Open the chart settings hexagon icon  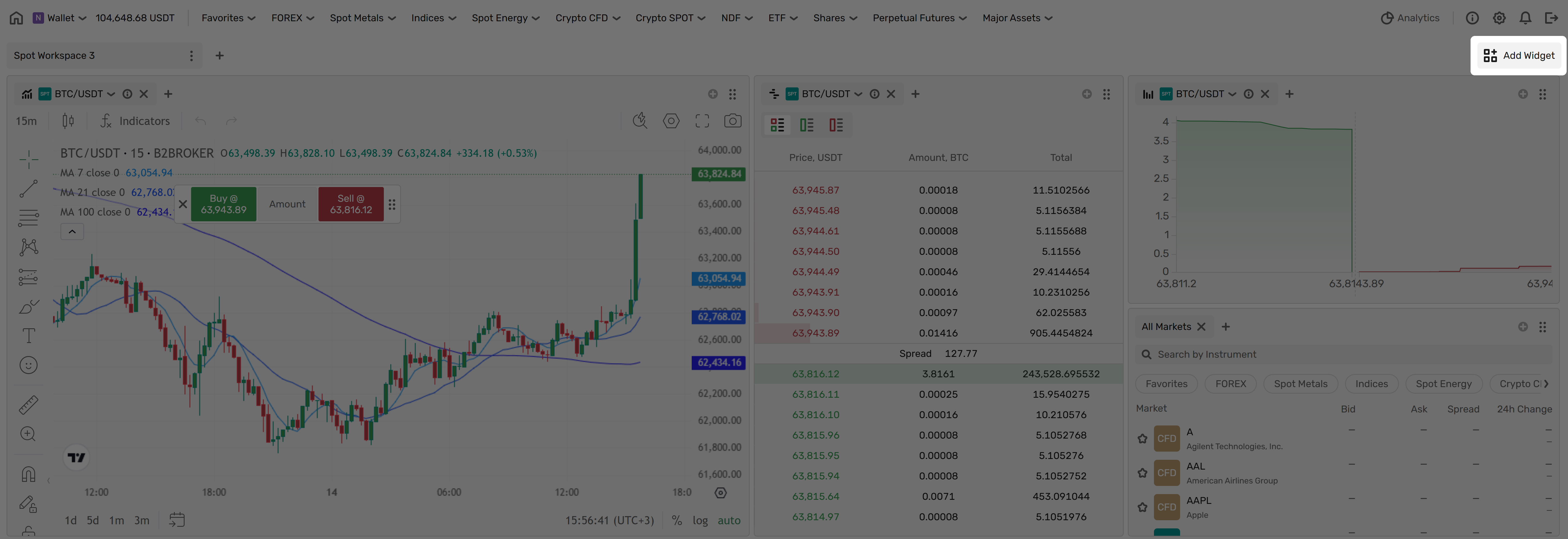[671, 121]
